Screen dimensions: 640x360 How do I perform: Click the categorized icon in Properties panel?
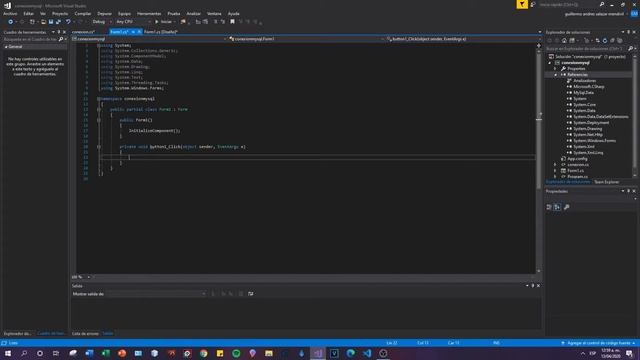click(x=549, y=207)
